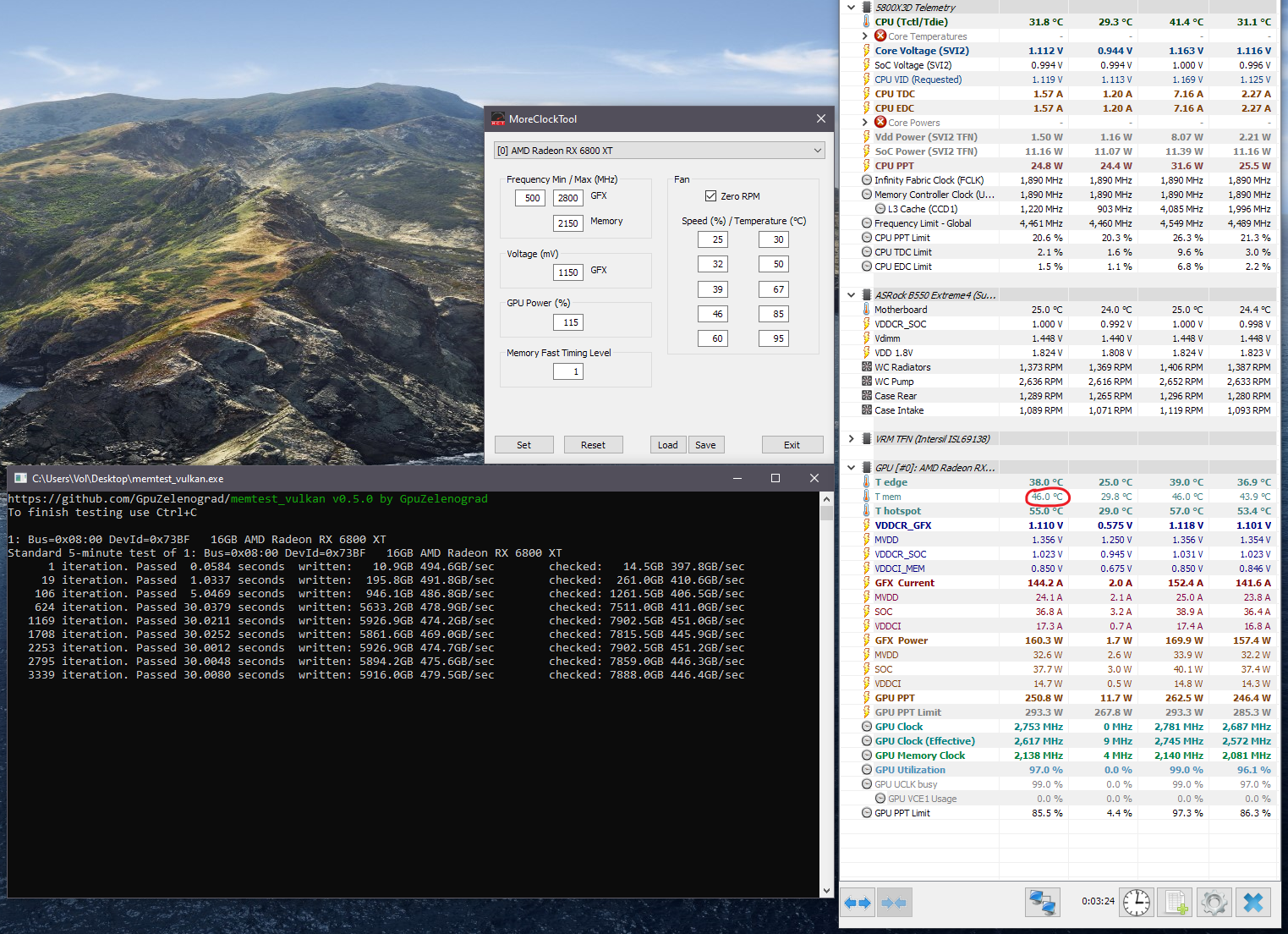The image size is (1288, 934).
Task: Close the MoreClockTool window
Action: click(820, 119)
